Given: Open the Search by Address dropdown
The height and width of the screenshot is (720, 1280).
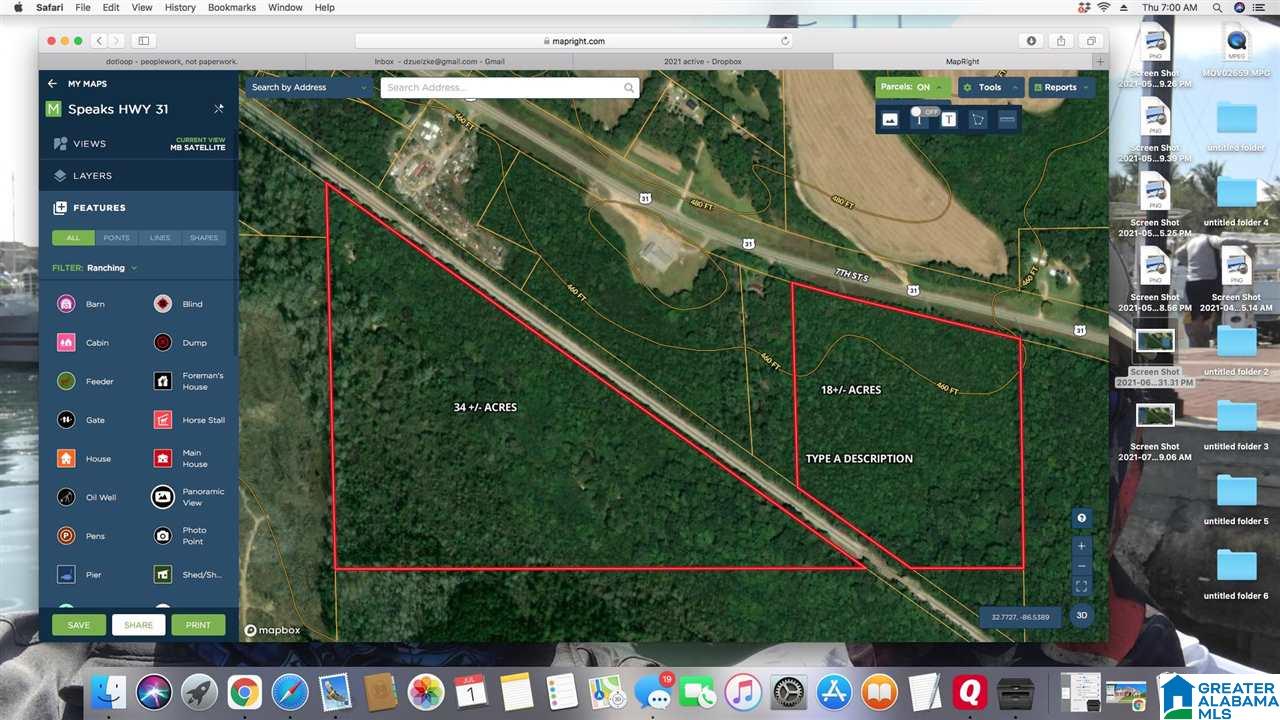Looking at the screenshot, I should (x=310, y=88).
